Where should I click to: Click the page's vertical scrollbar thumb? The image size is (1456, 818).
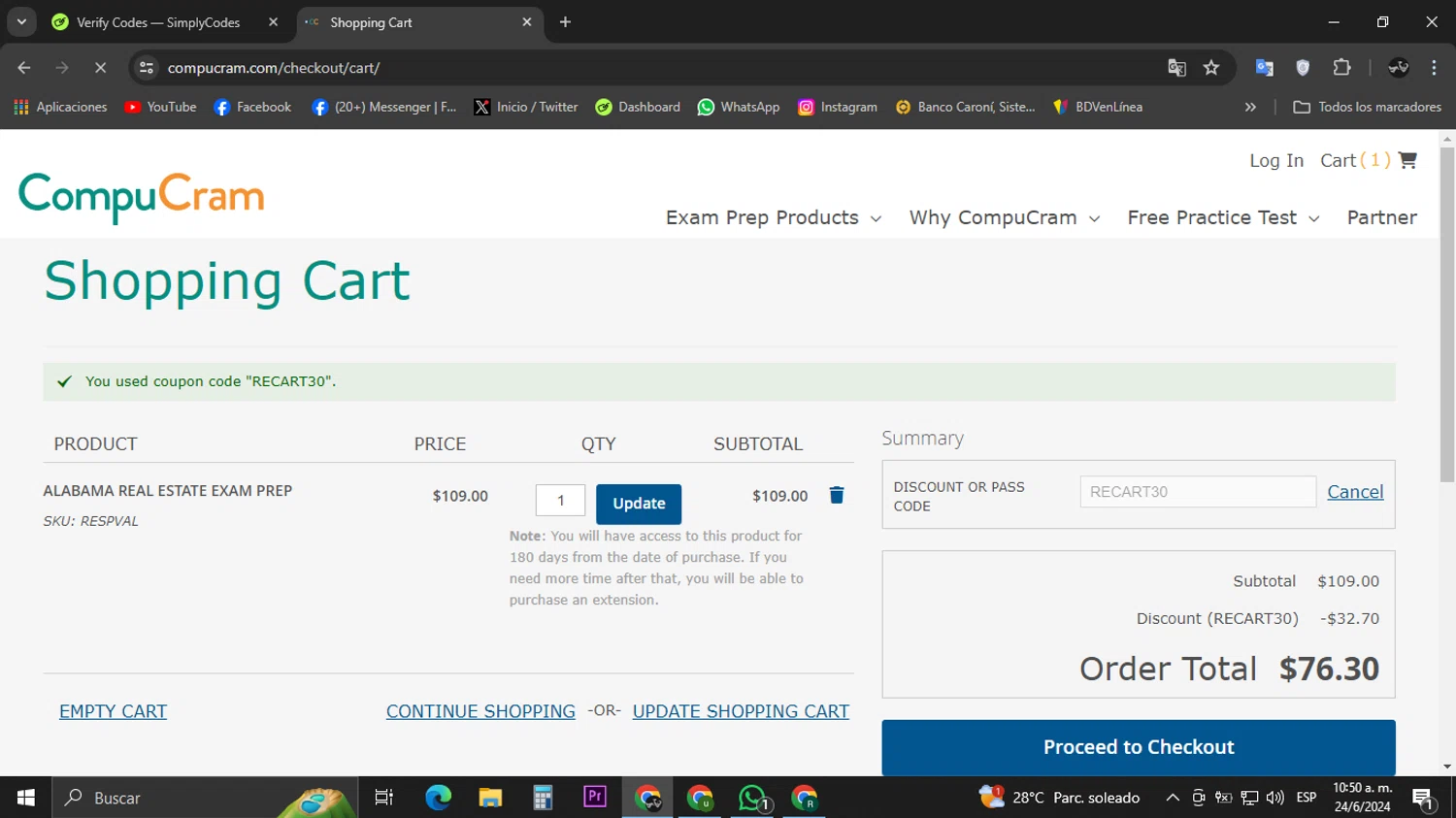tap(1447, 313)
